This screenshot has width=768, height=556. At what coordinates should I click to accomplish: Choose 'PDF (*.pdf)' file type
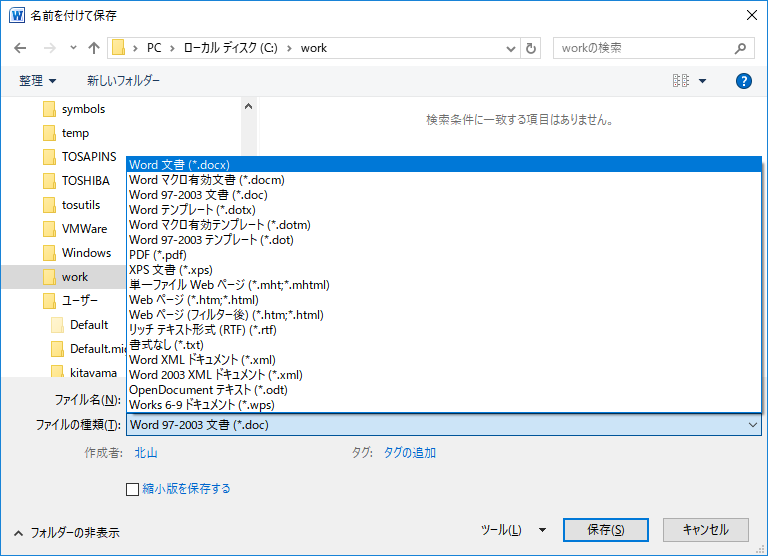click(443, 255)
